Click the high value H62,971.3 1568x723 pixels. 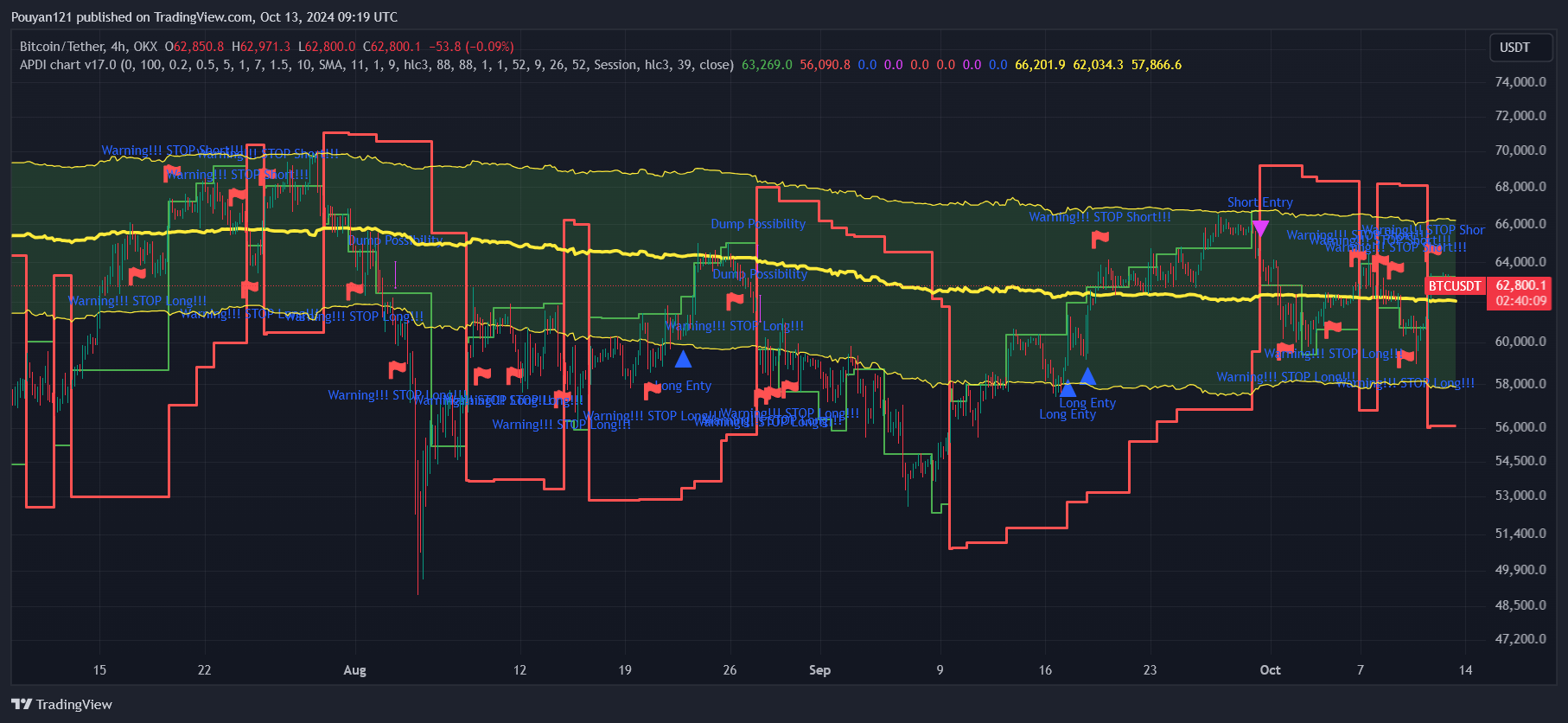[x=261, y=47]
